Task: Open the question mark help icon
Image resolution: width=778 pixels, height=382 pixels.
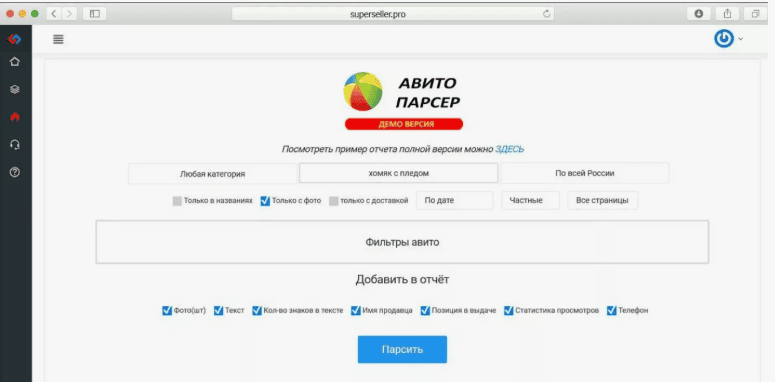Action: 15,172
